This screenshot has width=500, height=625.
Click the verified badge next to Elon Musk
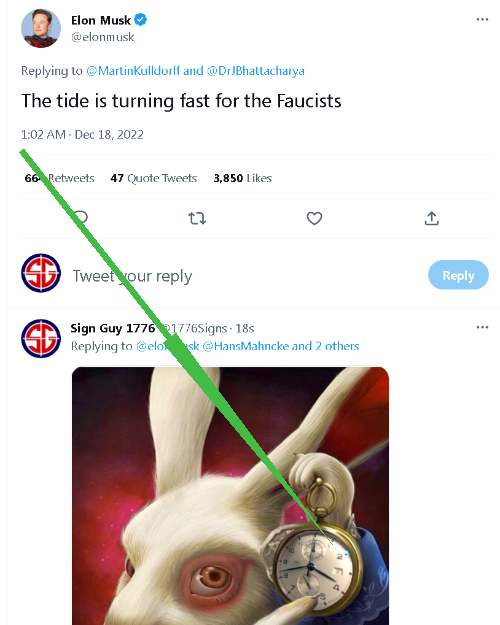[140, 20]
